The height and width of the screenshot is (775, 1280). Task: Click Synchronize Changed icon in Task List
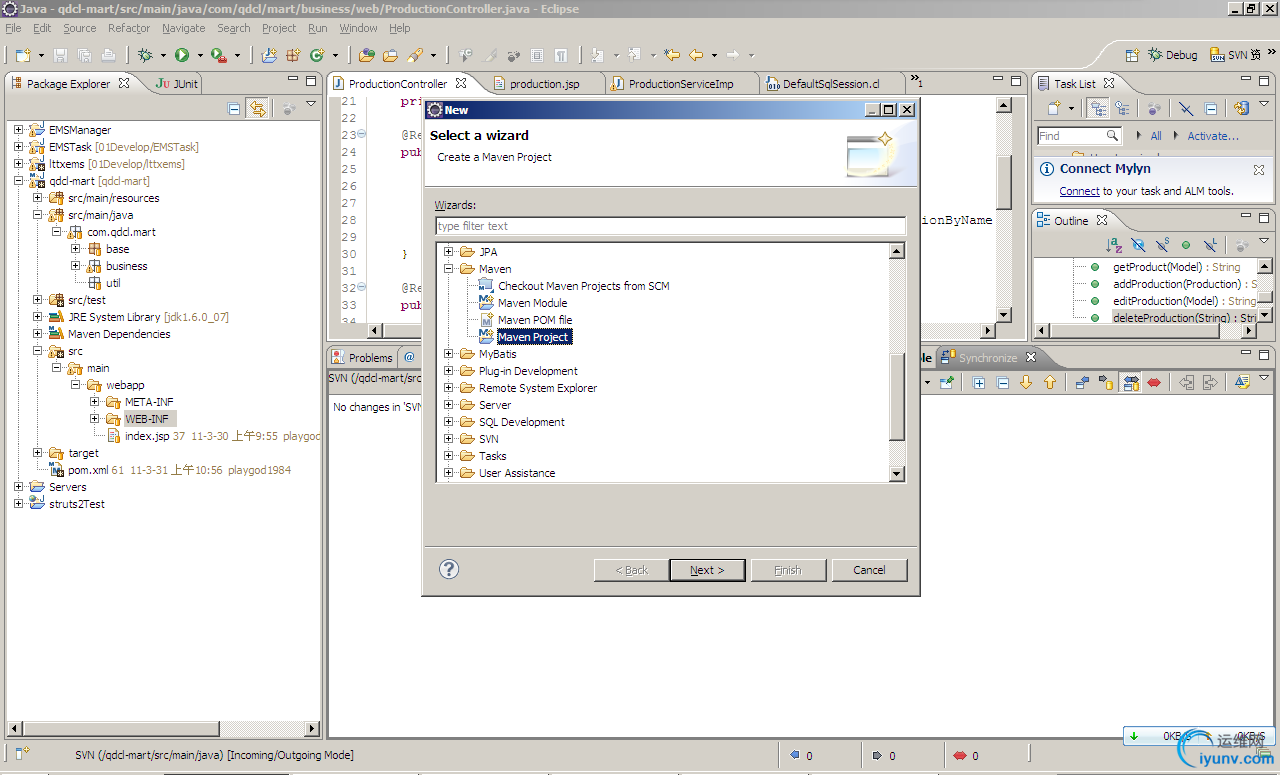pyautogui.click(x=1242, y=108)
